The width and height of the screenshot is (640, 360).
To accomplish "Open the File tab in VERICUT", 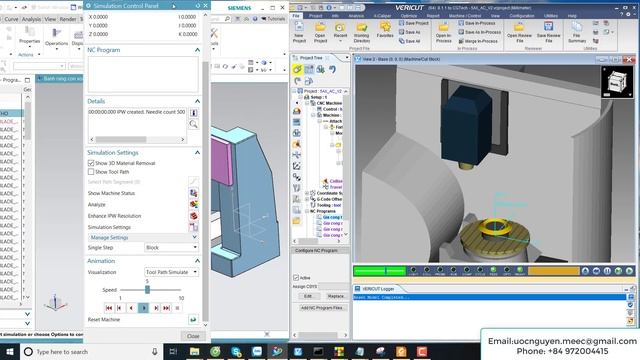I will (296, 16).
